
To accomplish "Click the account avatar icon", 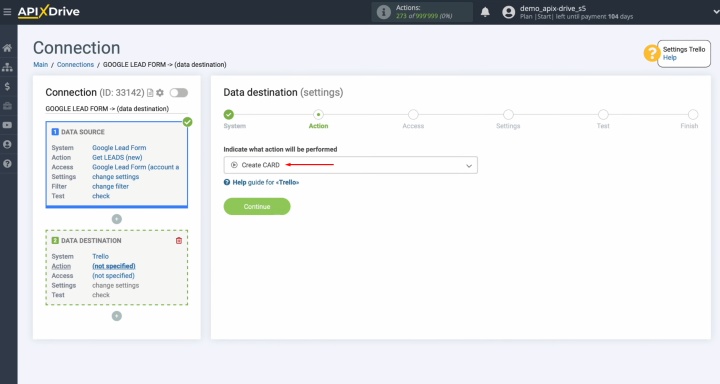I will (508, 12).
